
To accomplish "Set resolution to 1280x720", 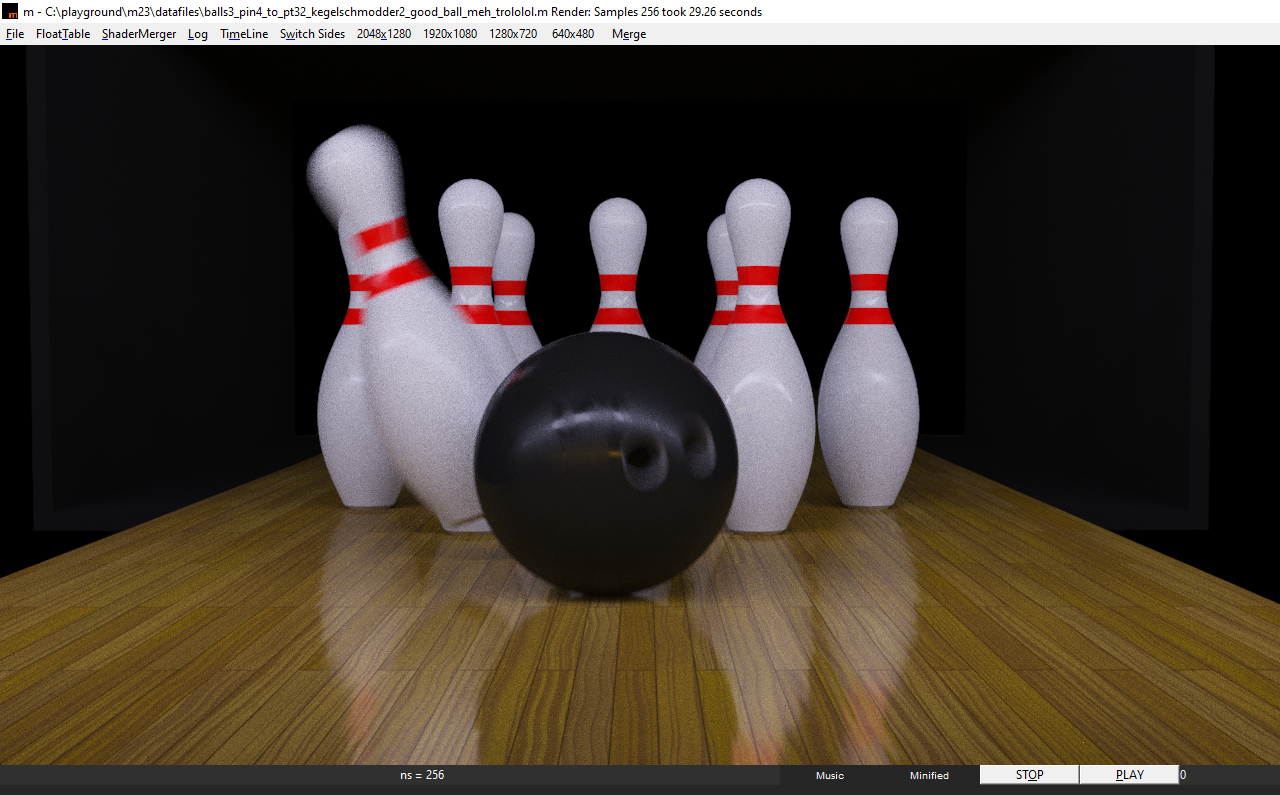I will tap(513, 34).
